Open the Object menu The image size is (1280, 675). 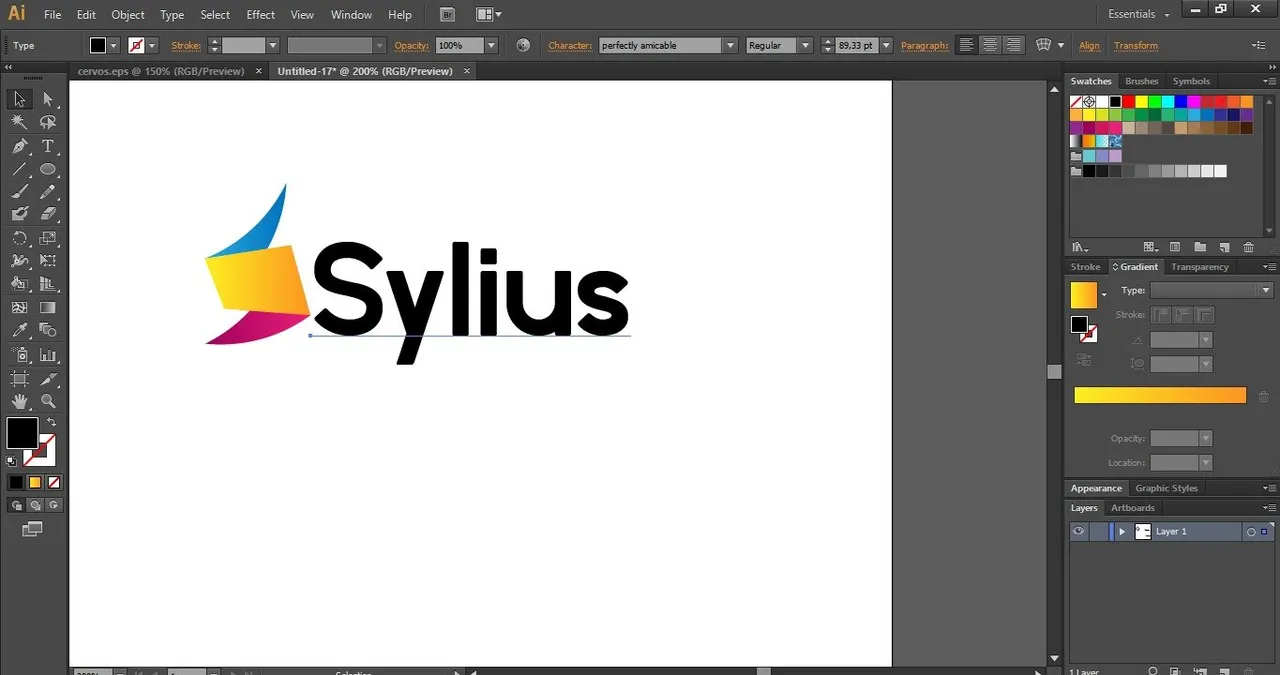[x=128, y=15]
